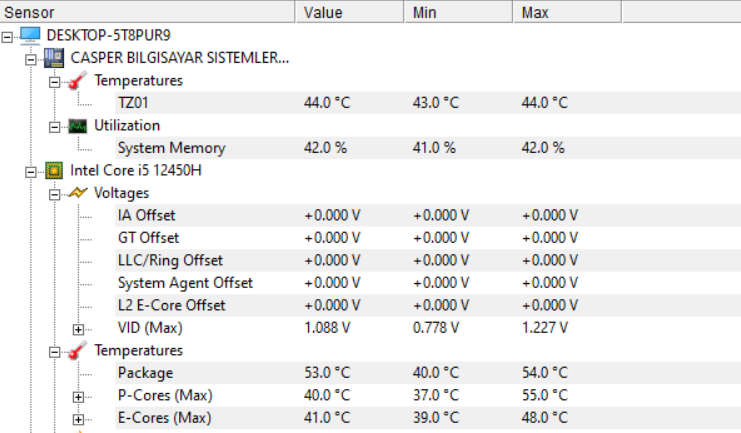Collapse the Intel Core i5 12450H node
Screen dimensions: 741x433
pos(32,171)
